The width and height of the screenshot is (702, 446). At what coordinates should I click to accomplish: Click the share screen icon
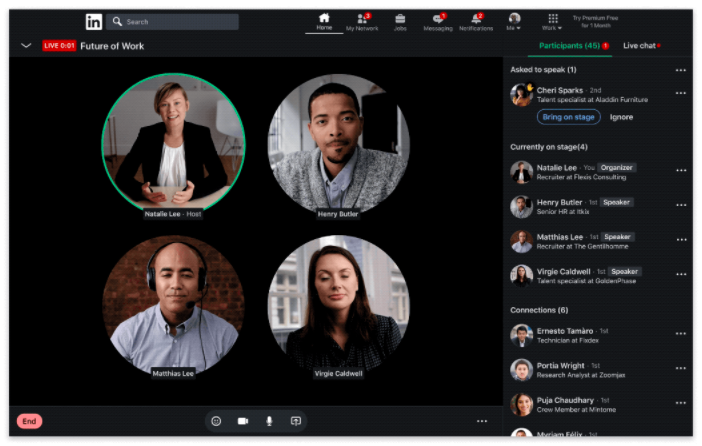296,421
